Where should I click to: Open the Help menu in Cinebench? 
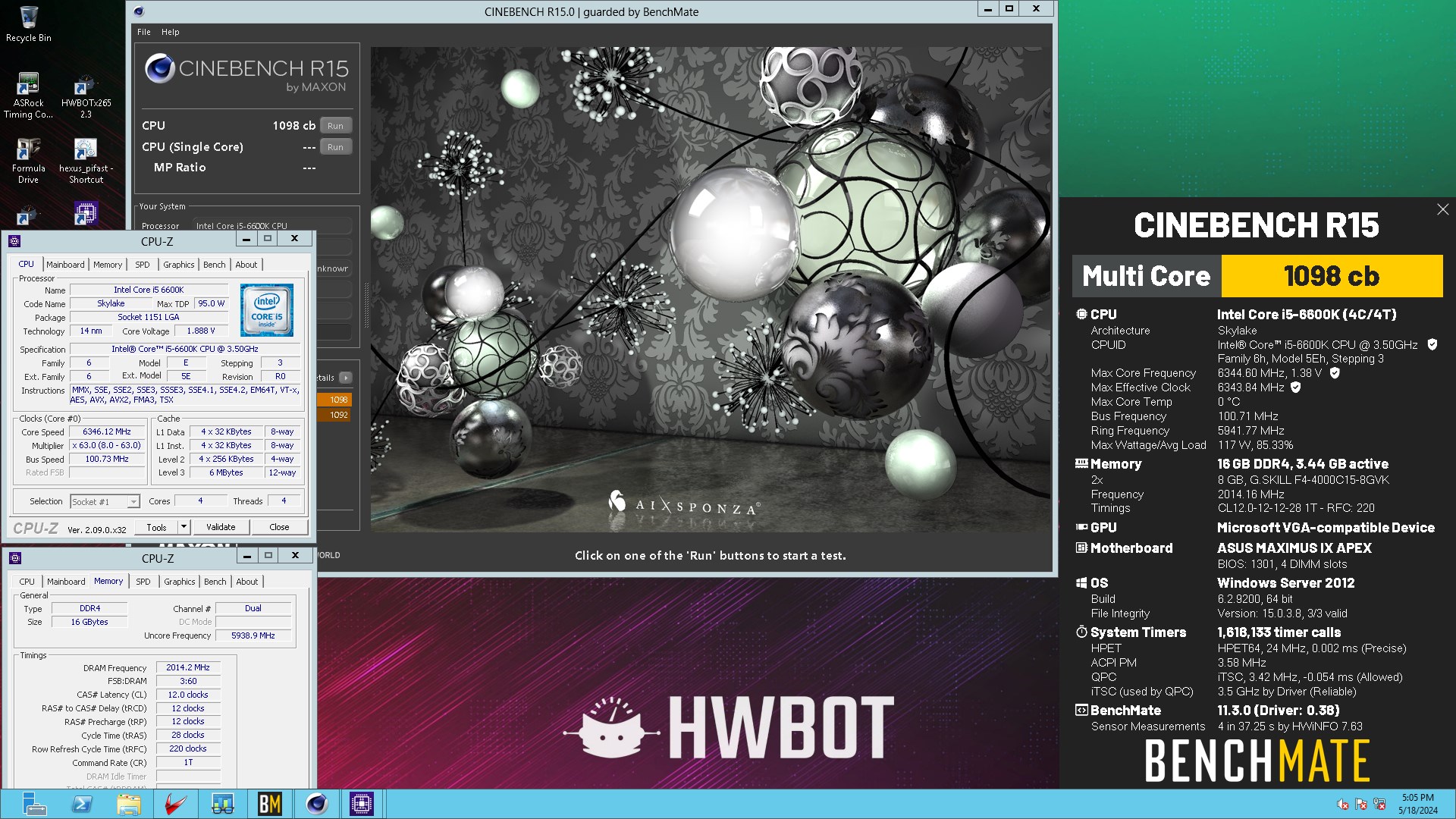click(171, 32)
